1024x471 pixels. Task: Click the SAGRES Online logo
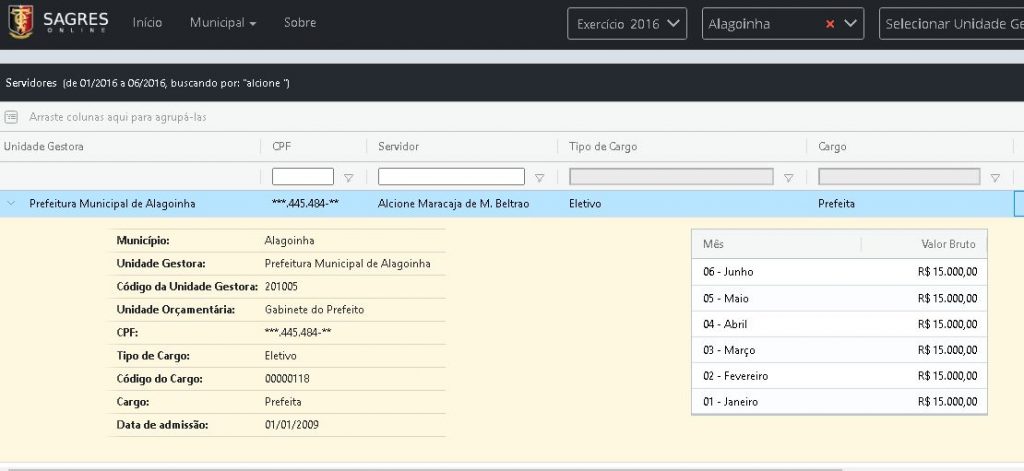pos(58,22)
